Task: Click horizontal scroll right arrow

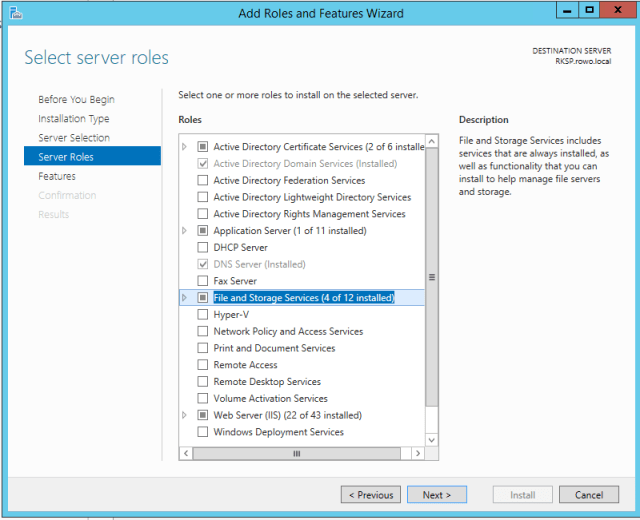Action: (418, 453)
